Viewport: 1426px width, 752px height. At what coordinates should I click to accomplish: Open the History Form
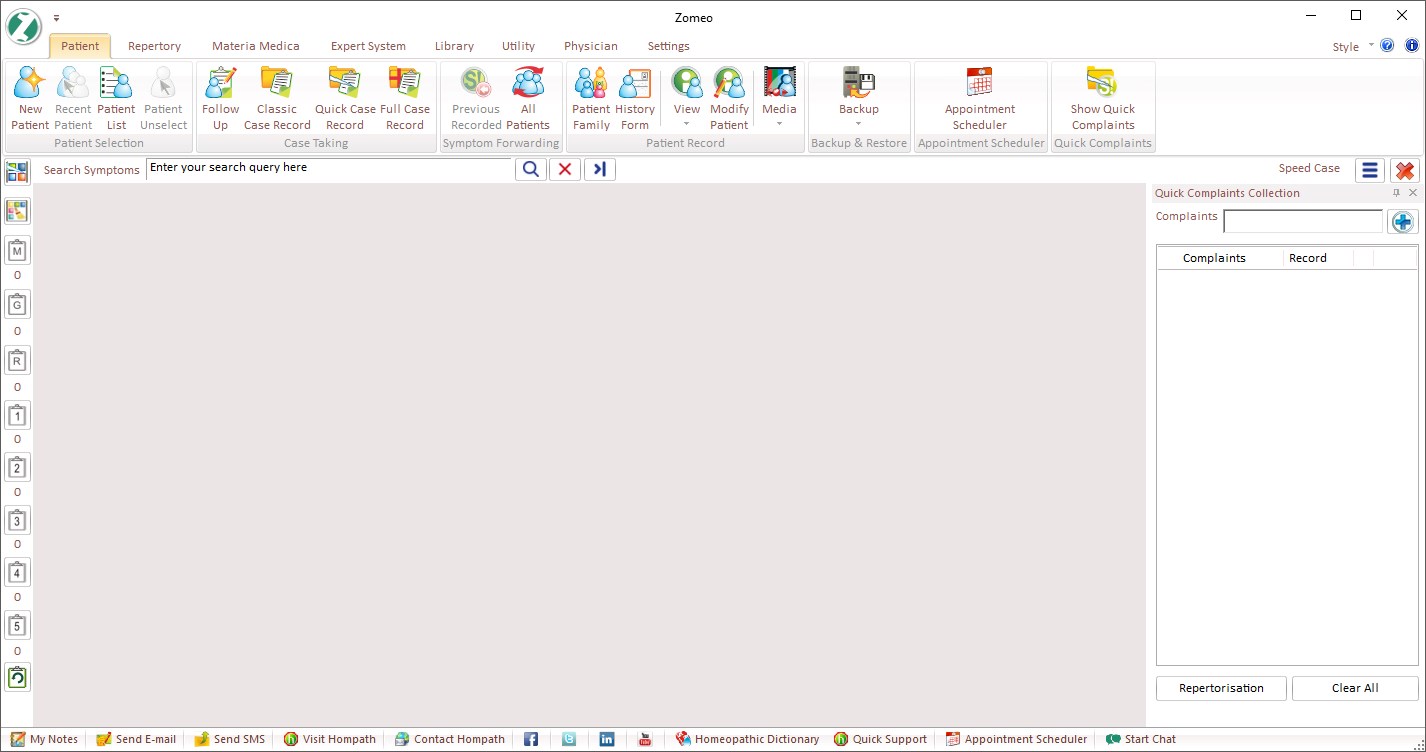635,98
